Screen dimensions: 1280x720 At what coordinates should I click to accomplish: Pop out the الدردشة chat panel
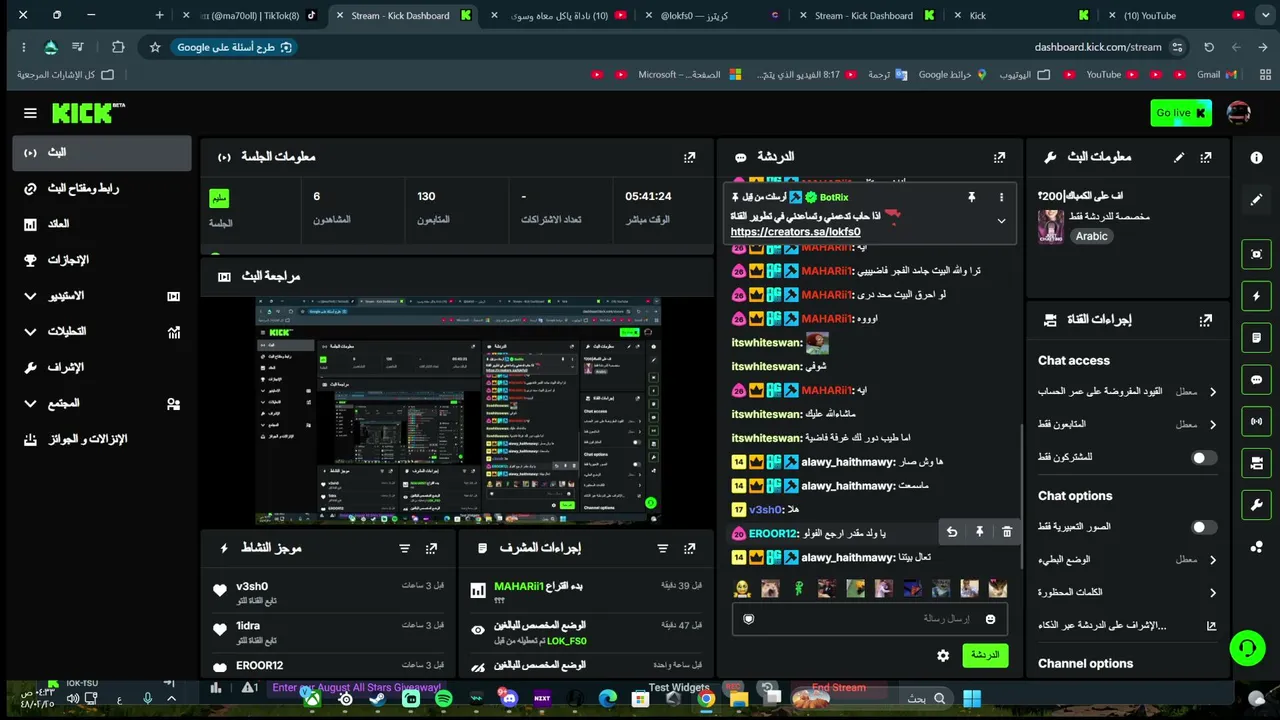click(x=999, y=157)
